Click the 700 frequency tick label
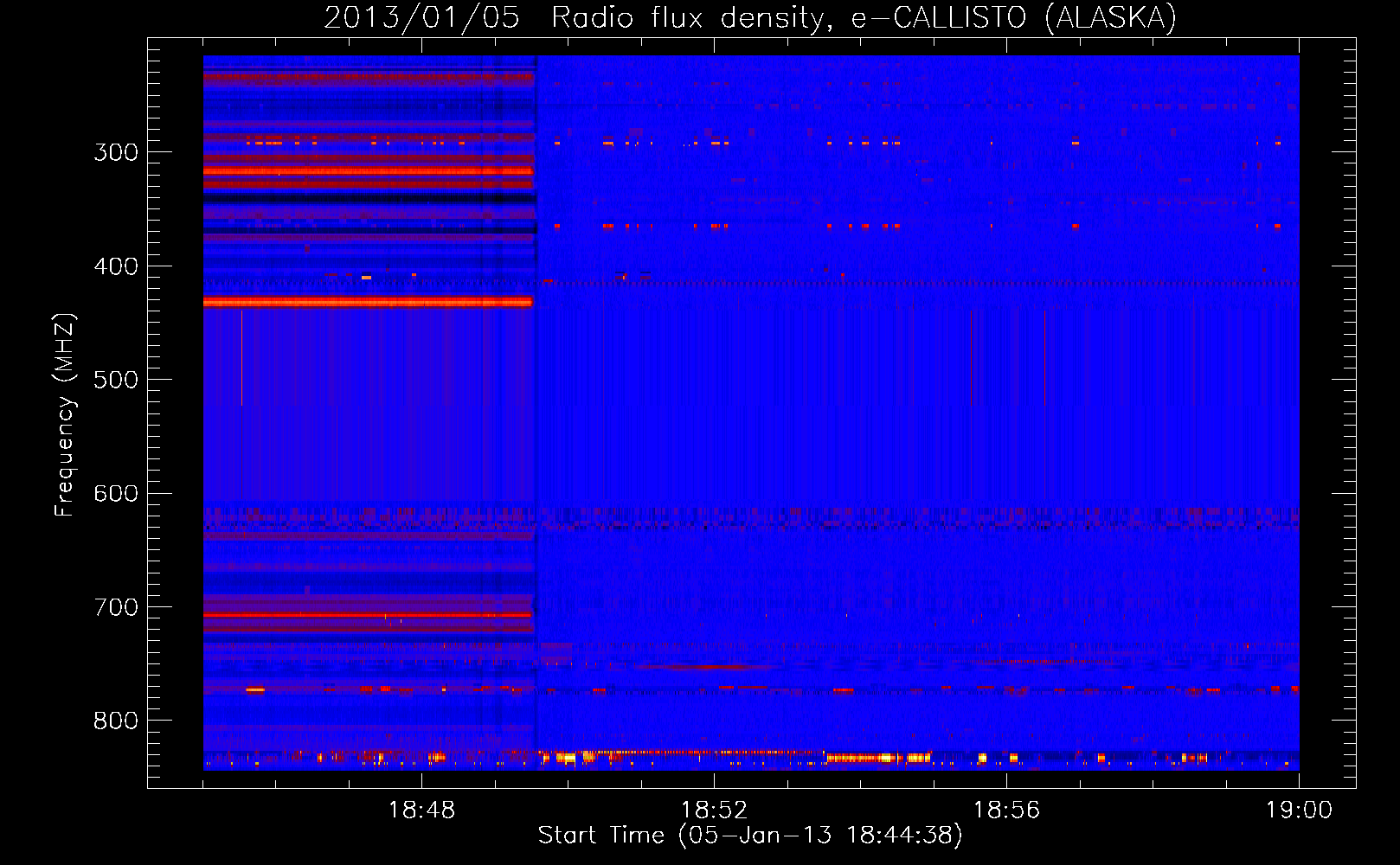This screenshot has width=1400, height=865. click(116, 607)
